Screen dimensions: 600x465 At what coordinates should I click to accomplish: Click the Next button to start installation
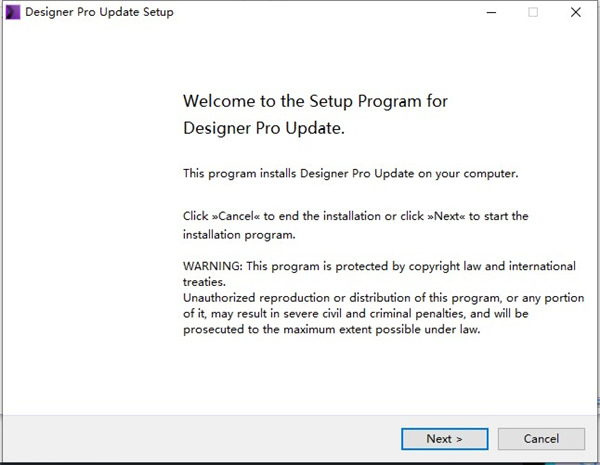(444, 438)
